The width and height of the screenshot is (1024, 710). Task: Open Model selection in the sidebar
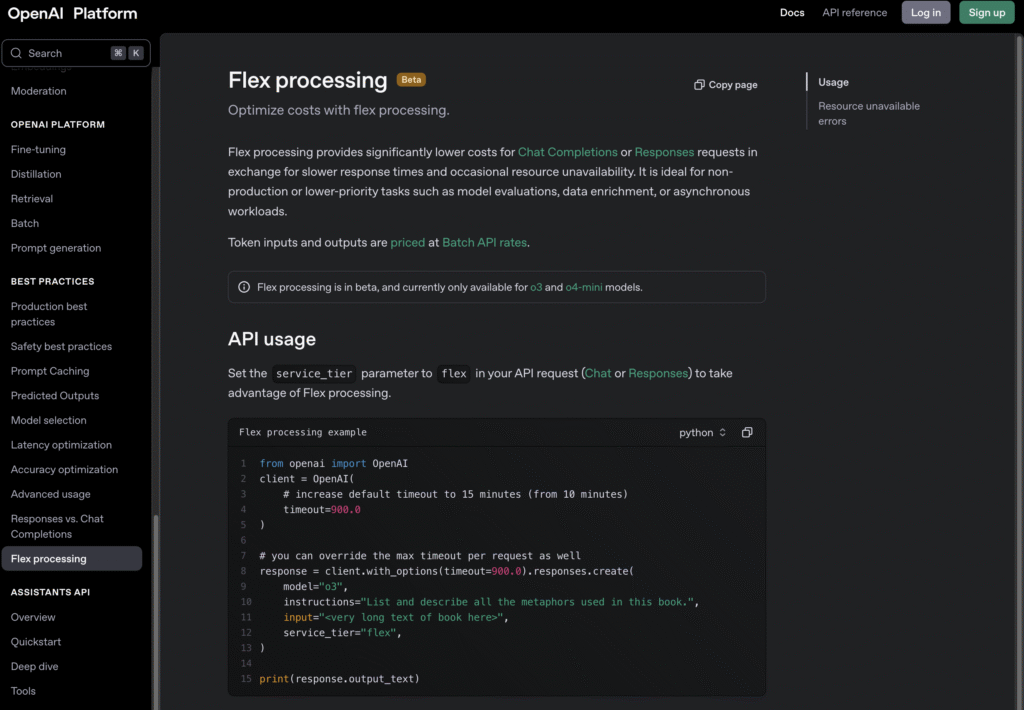[48, 420]
